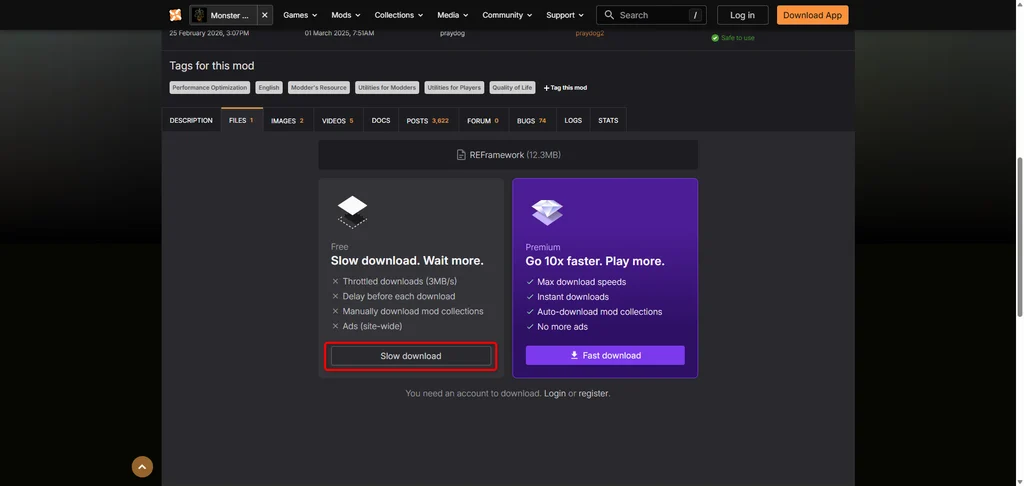
Task: Select the Utilities for Players tag
Action: click(x=454, y=88)
